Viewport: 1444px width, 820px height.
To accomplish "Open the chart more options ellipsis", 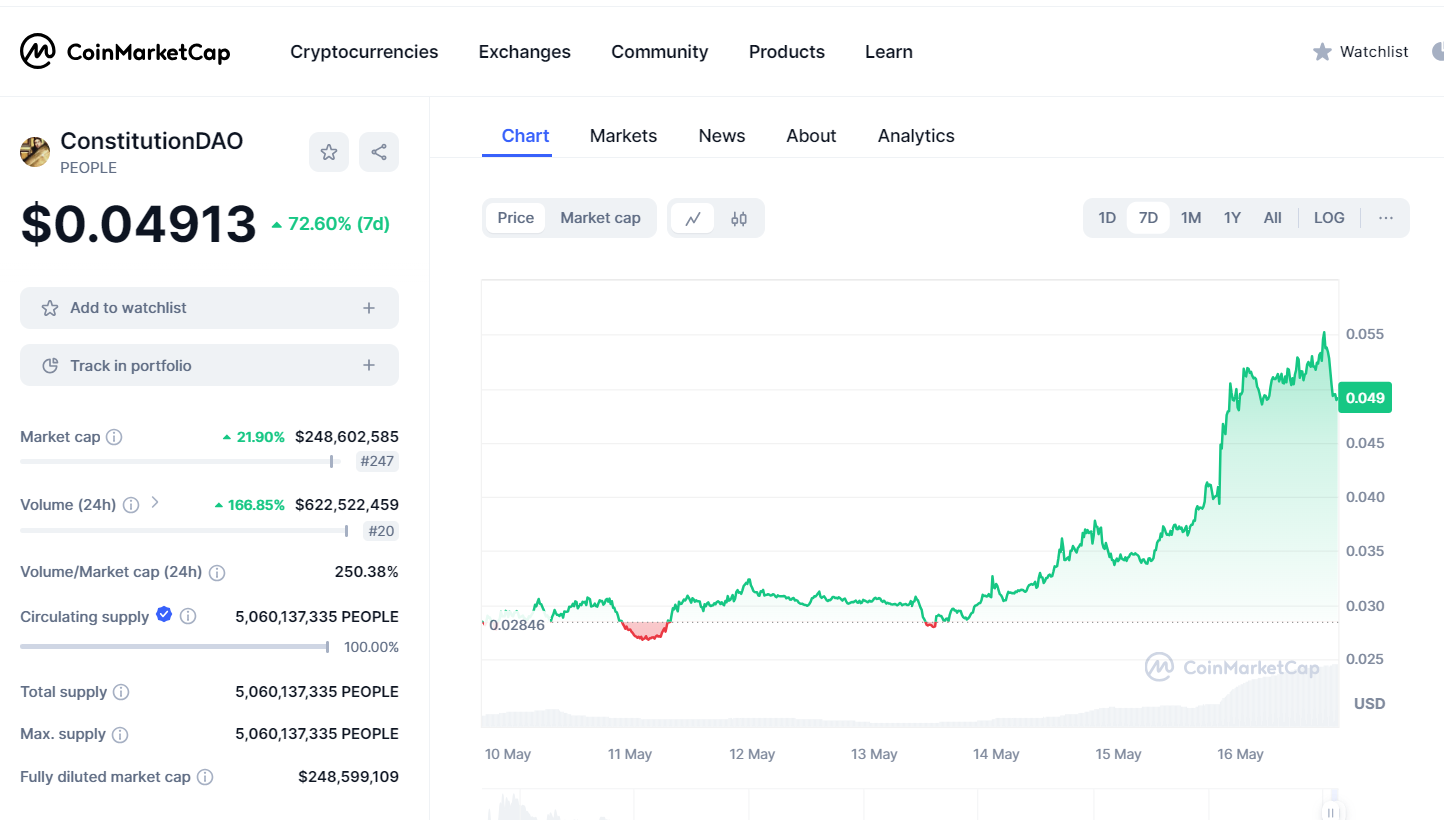I will point(1386,218).
